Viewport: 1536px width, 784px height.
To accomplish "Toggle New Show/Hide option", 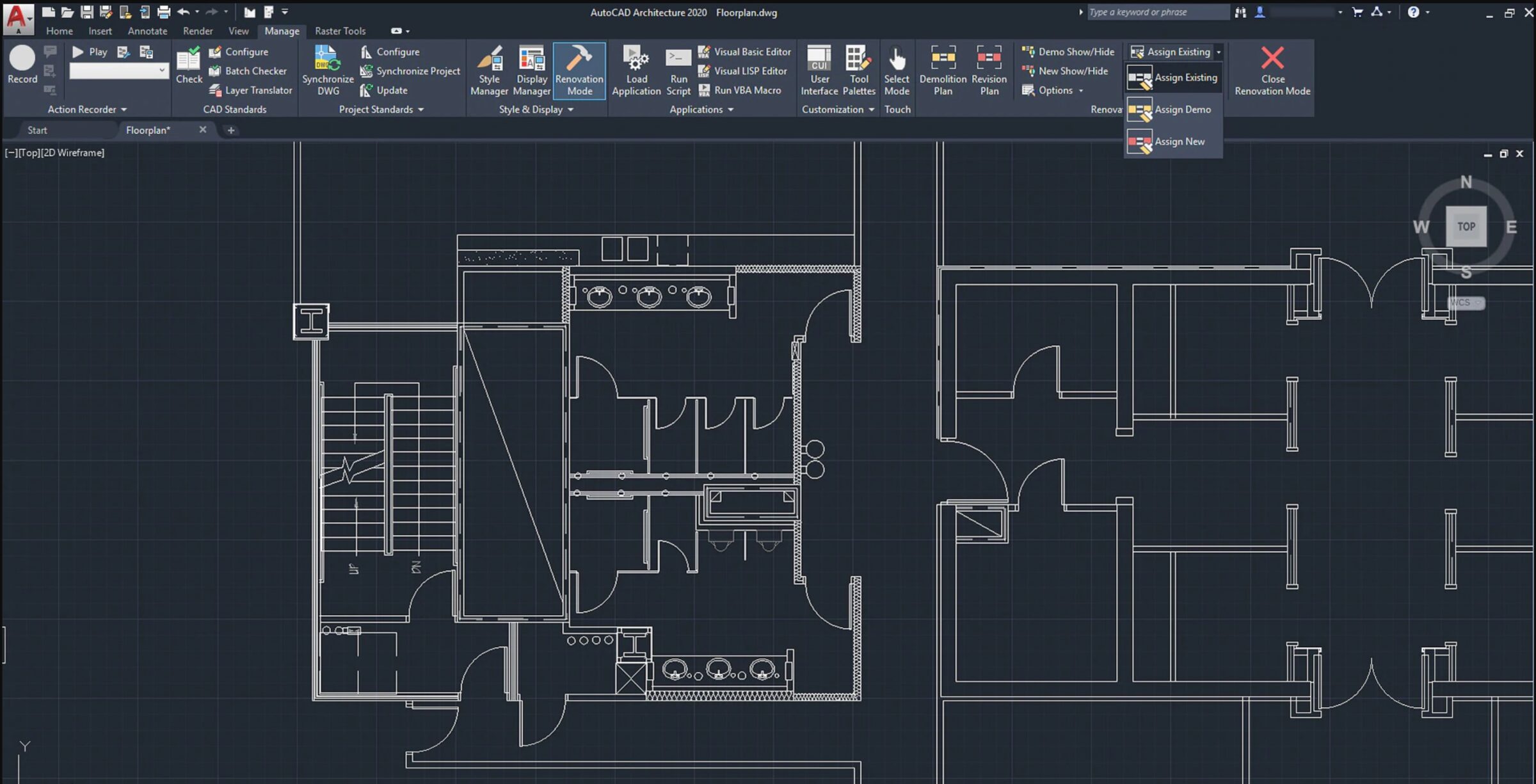I will tap(1064, 70).
